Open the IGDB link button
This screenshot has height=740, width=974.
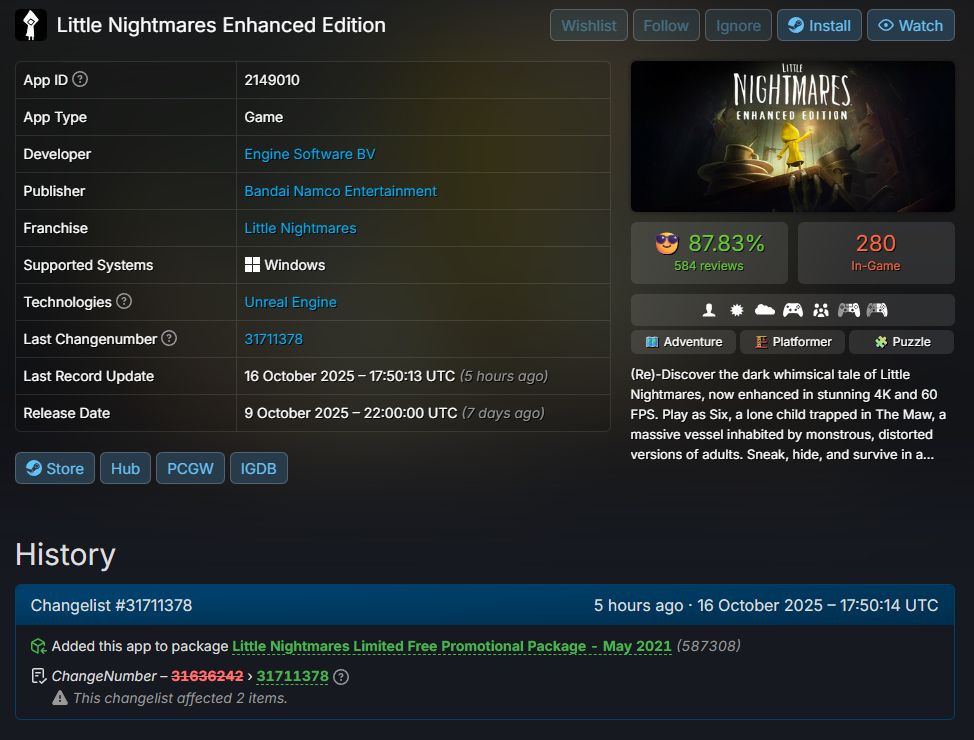258,468
